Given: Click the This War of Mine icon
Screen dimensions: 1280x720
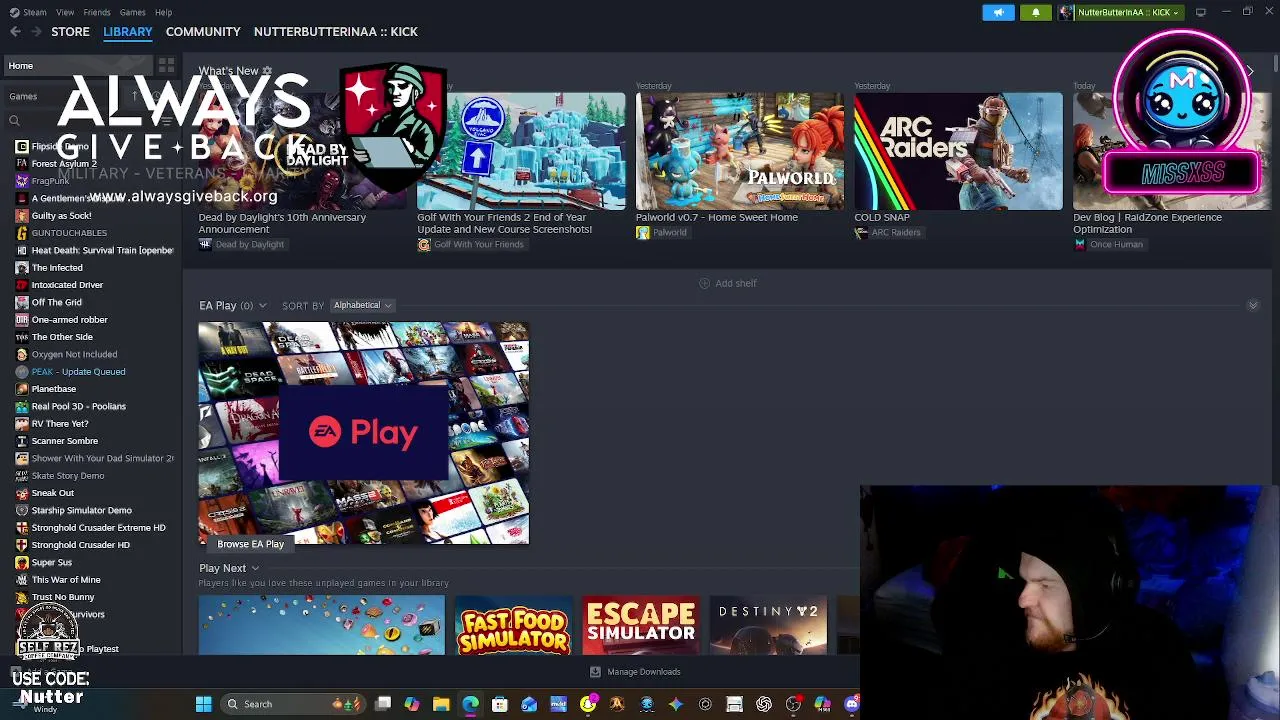Looking at the screenshot, I should tap(22, 580).
